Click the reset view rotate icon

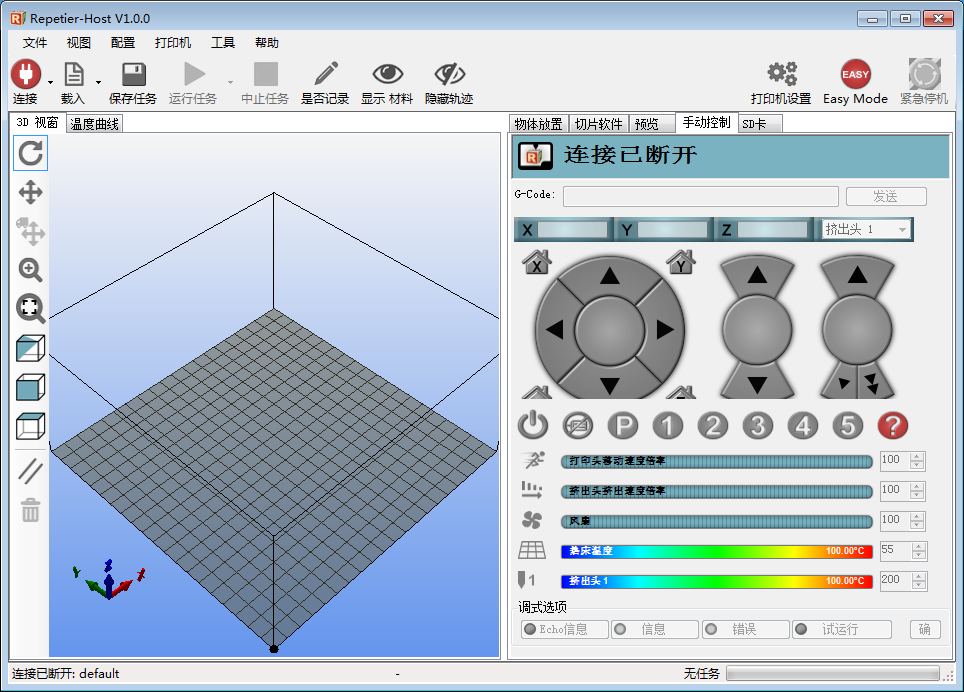(x=30, y=153)
